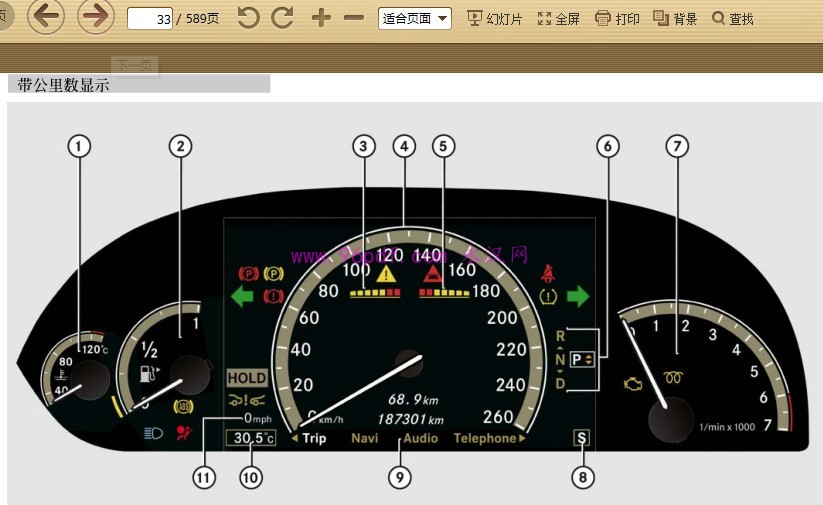Start slideshow with 幻灯片 button
Screen dimensions: 823x505
494,19
